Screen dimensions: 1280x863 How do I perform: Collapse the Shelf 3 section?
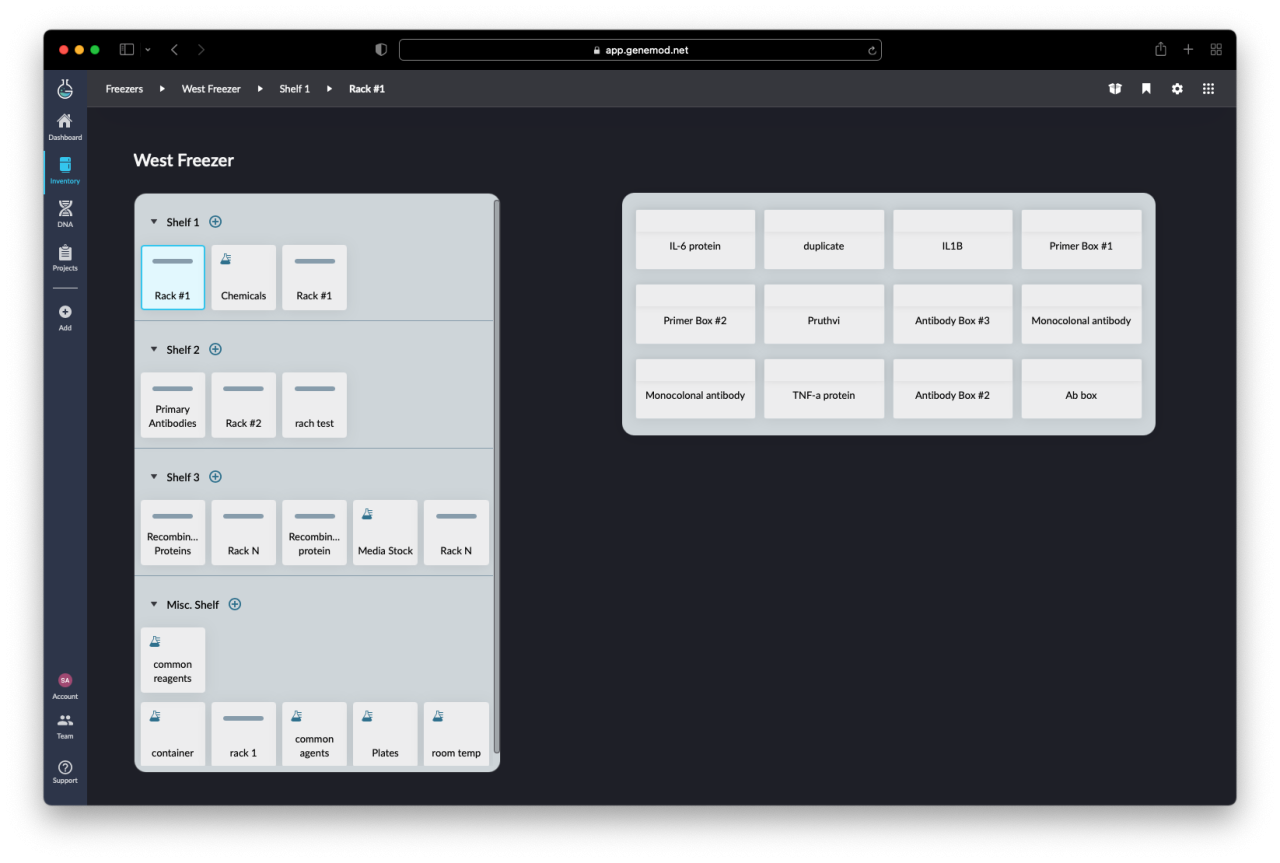[x=154, y=477]
